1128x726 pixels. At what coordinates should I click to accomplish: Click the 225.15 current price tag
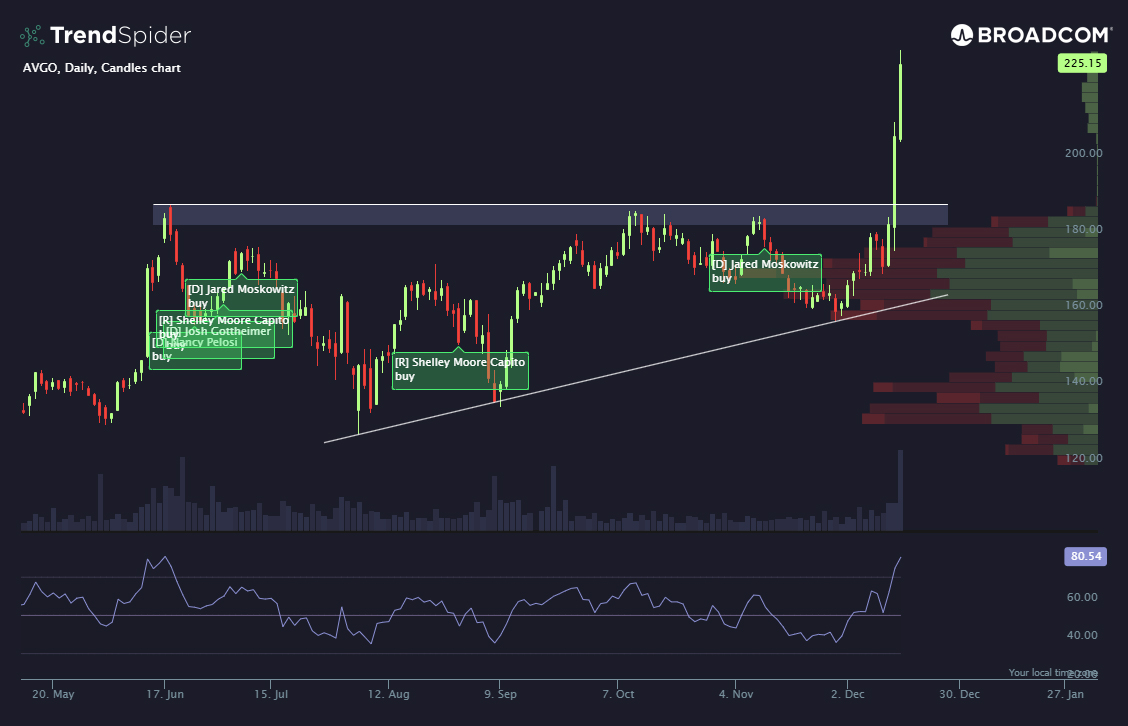pos(1082,63)
